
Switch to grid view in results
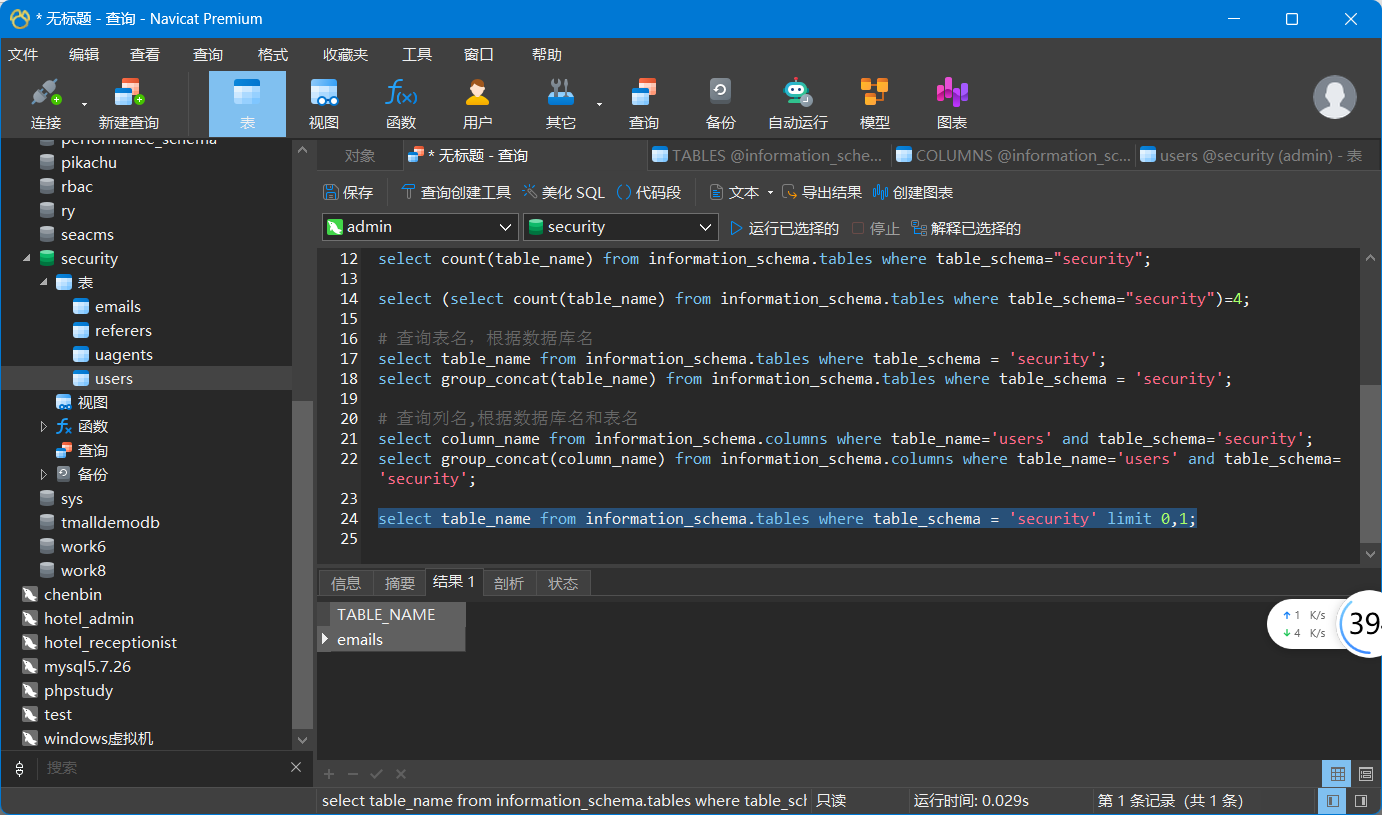coord(1336,773)
